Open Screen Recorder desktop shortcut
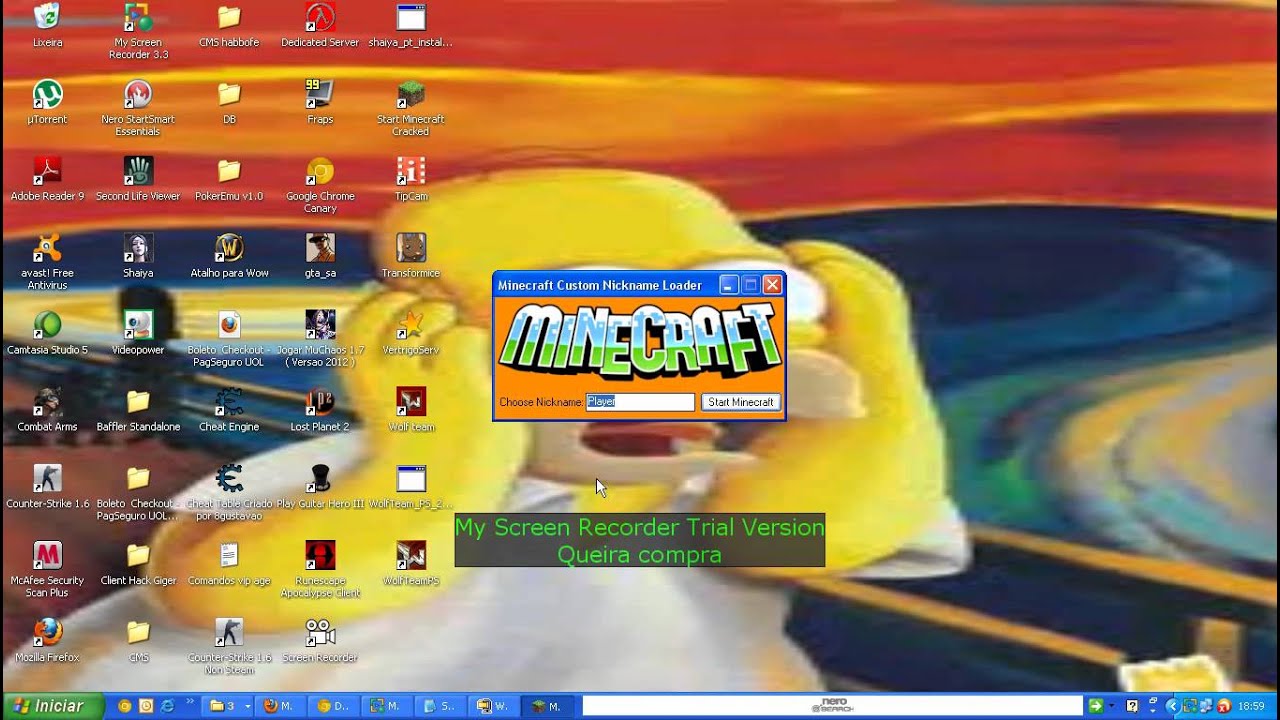 pyautogui.click(x=320, y=642)
